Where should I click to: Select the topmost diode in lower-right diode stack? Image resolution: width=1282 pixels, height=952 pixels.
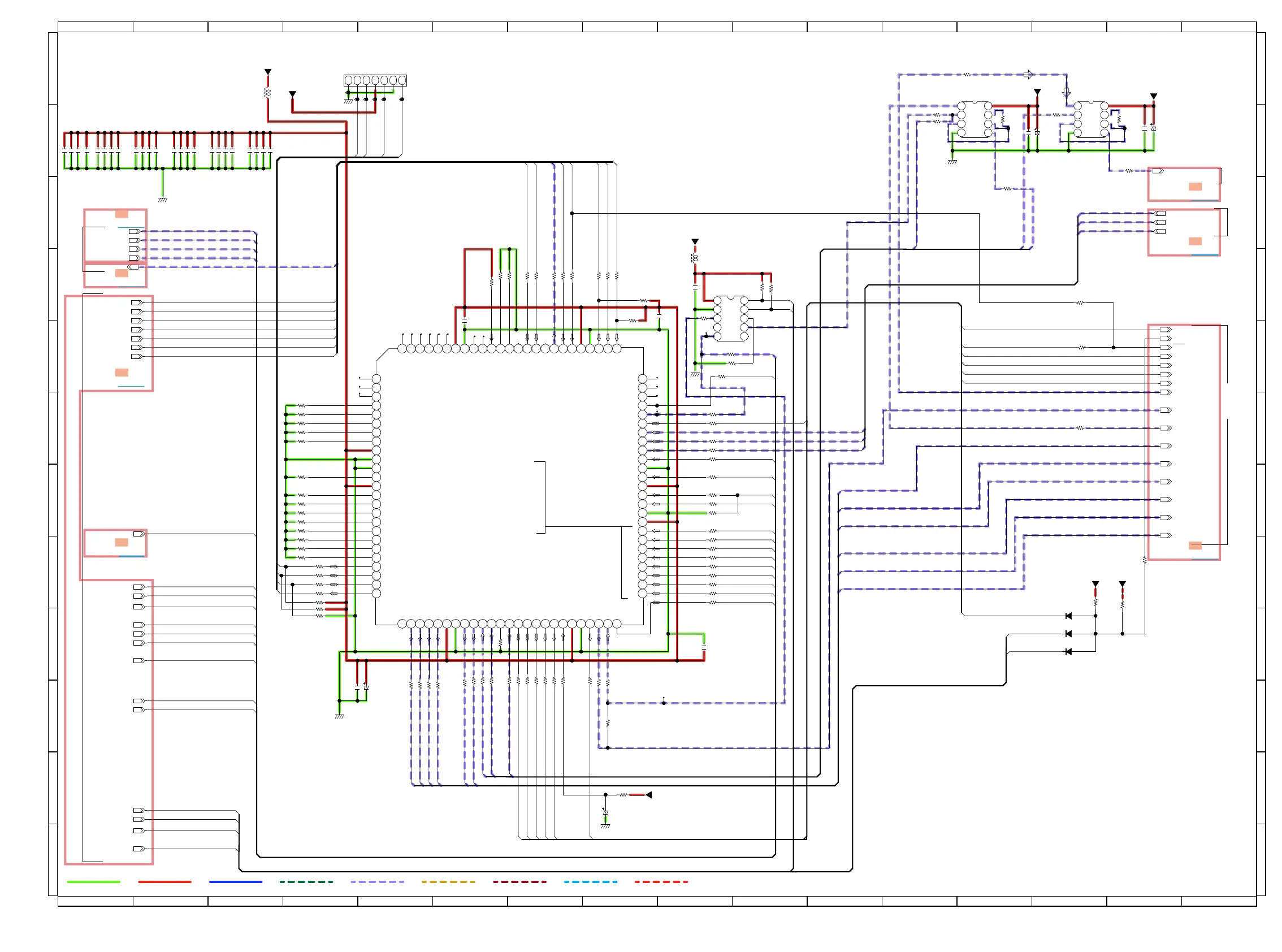[x=1068, y=616]
